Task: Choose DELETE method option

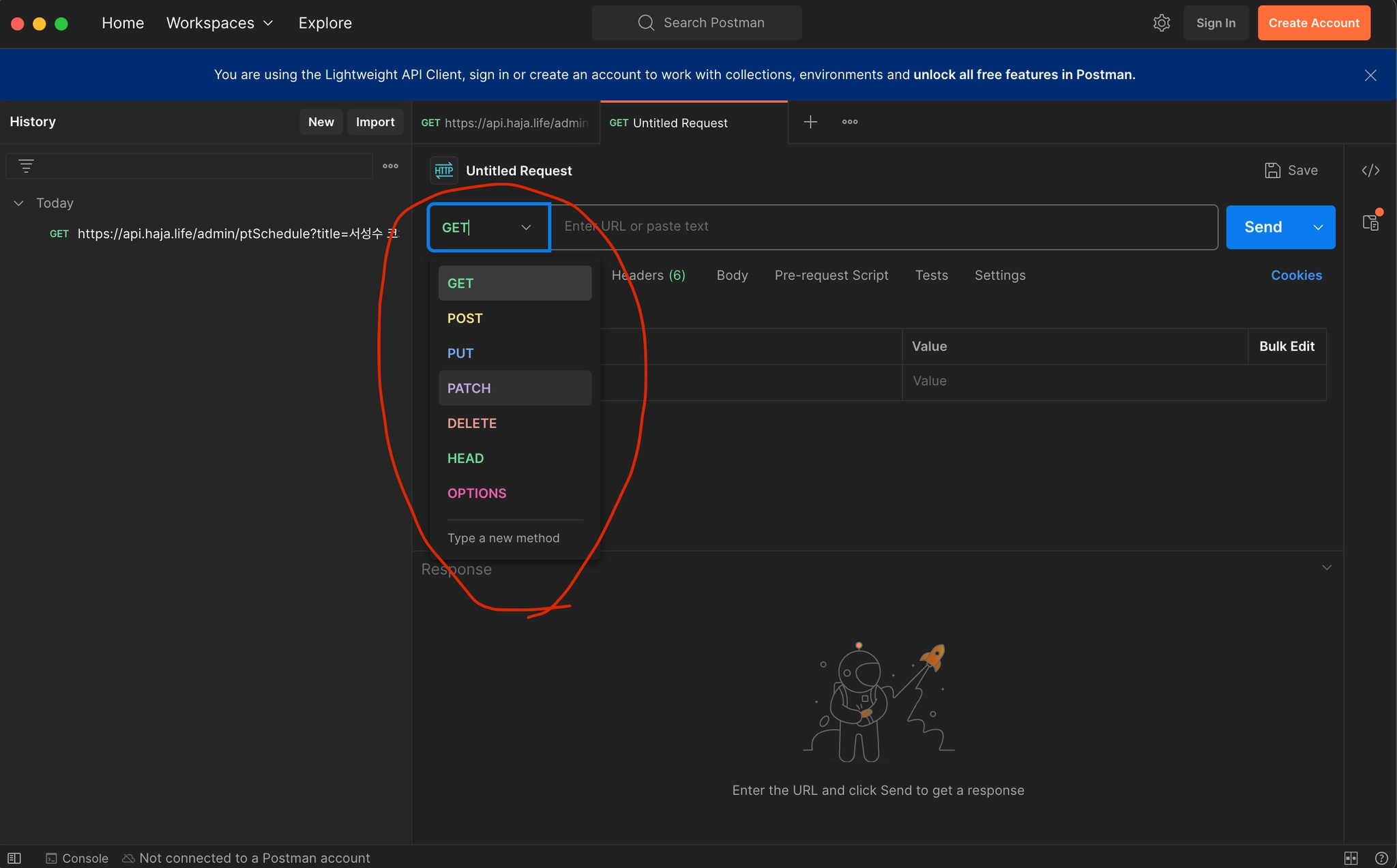Action: coord(472,423)
